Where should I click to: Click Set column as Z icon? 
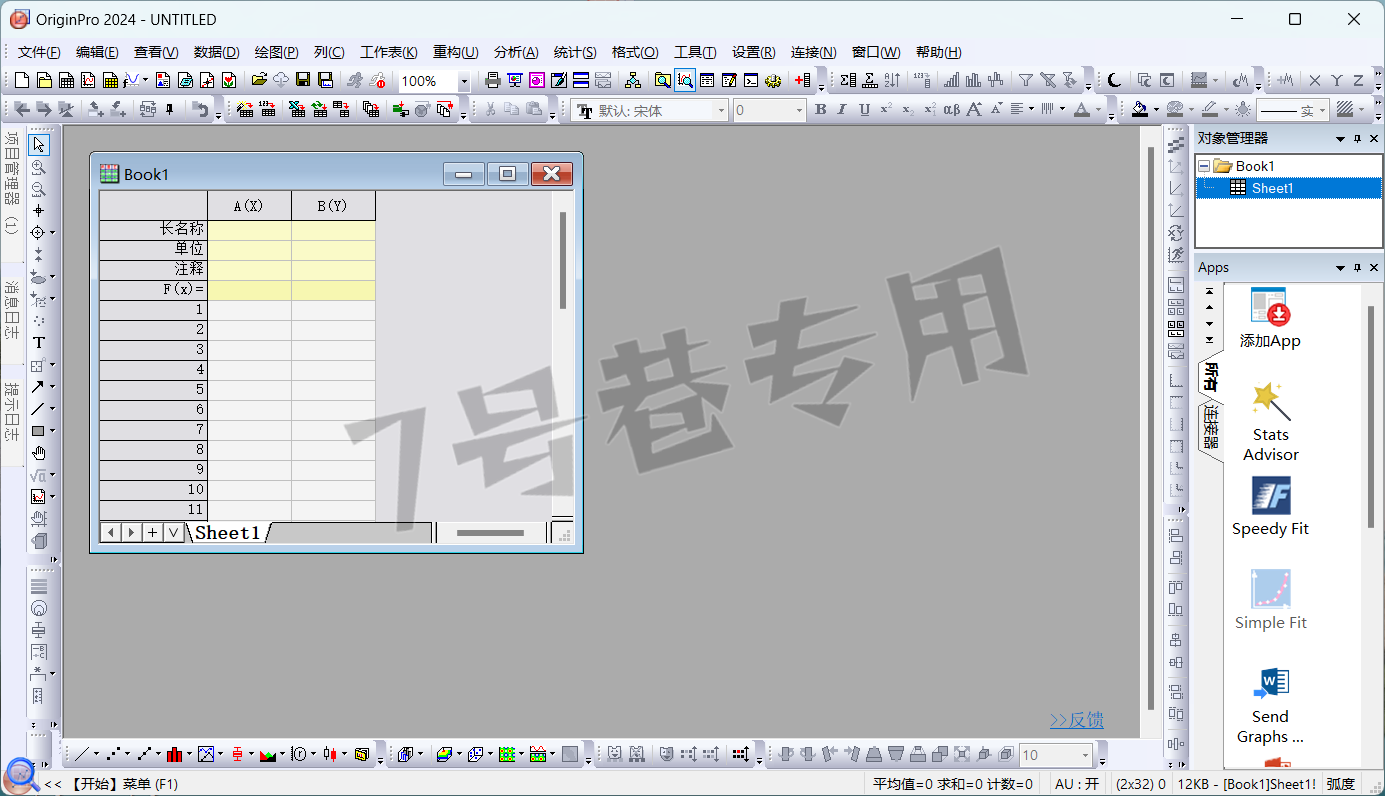point(1358,80)
